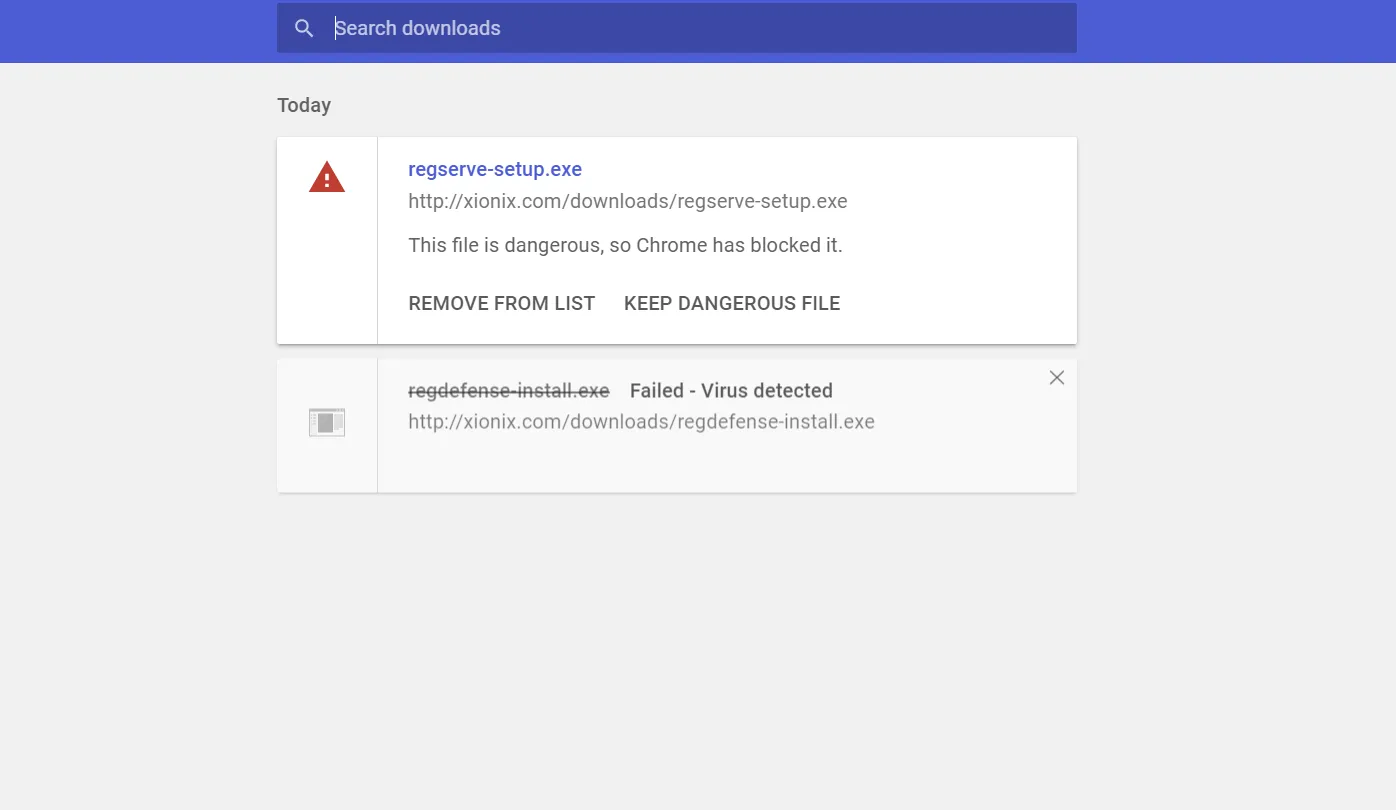Image resolution: width=1396 pixels, height=810 pixels.
Task: Click empty space in the blue toolbar
Action: 1230,31
